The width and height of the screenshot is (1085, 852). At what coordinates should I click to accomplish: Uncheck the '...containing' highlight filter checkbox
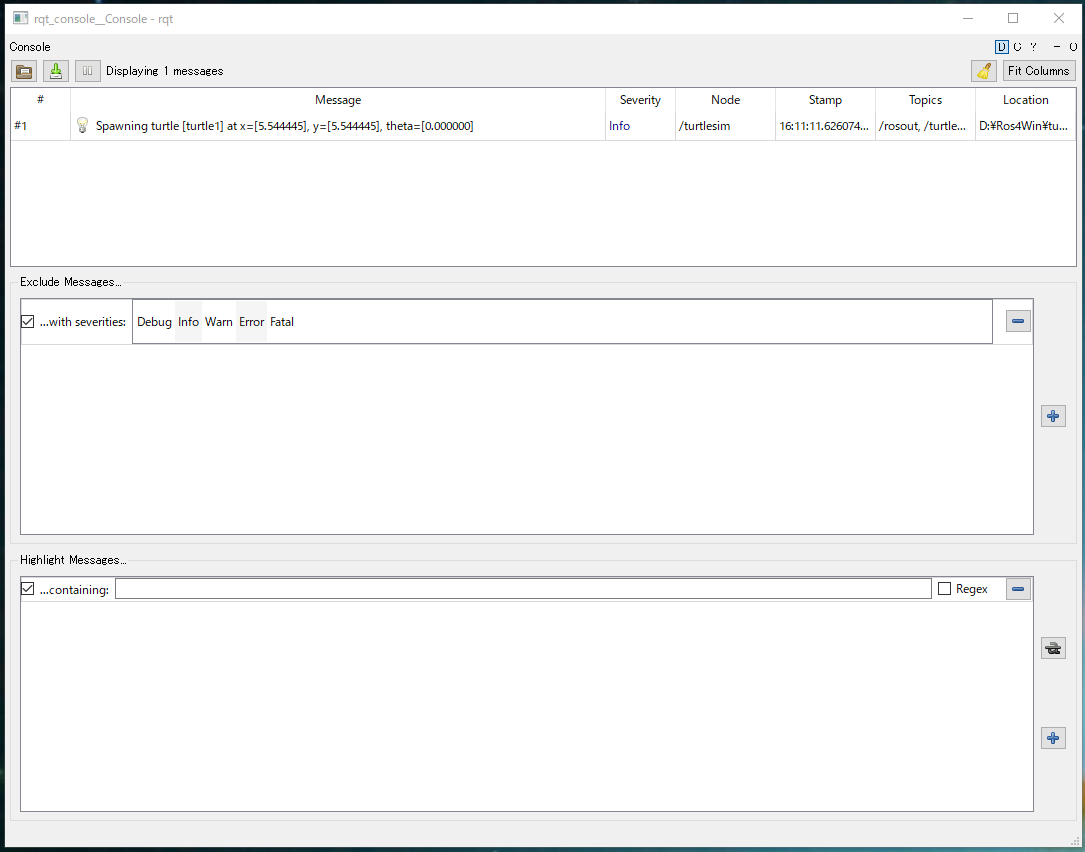click(28, 589)
